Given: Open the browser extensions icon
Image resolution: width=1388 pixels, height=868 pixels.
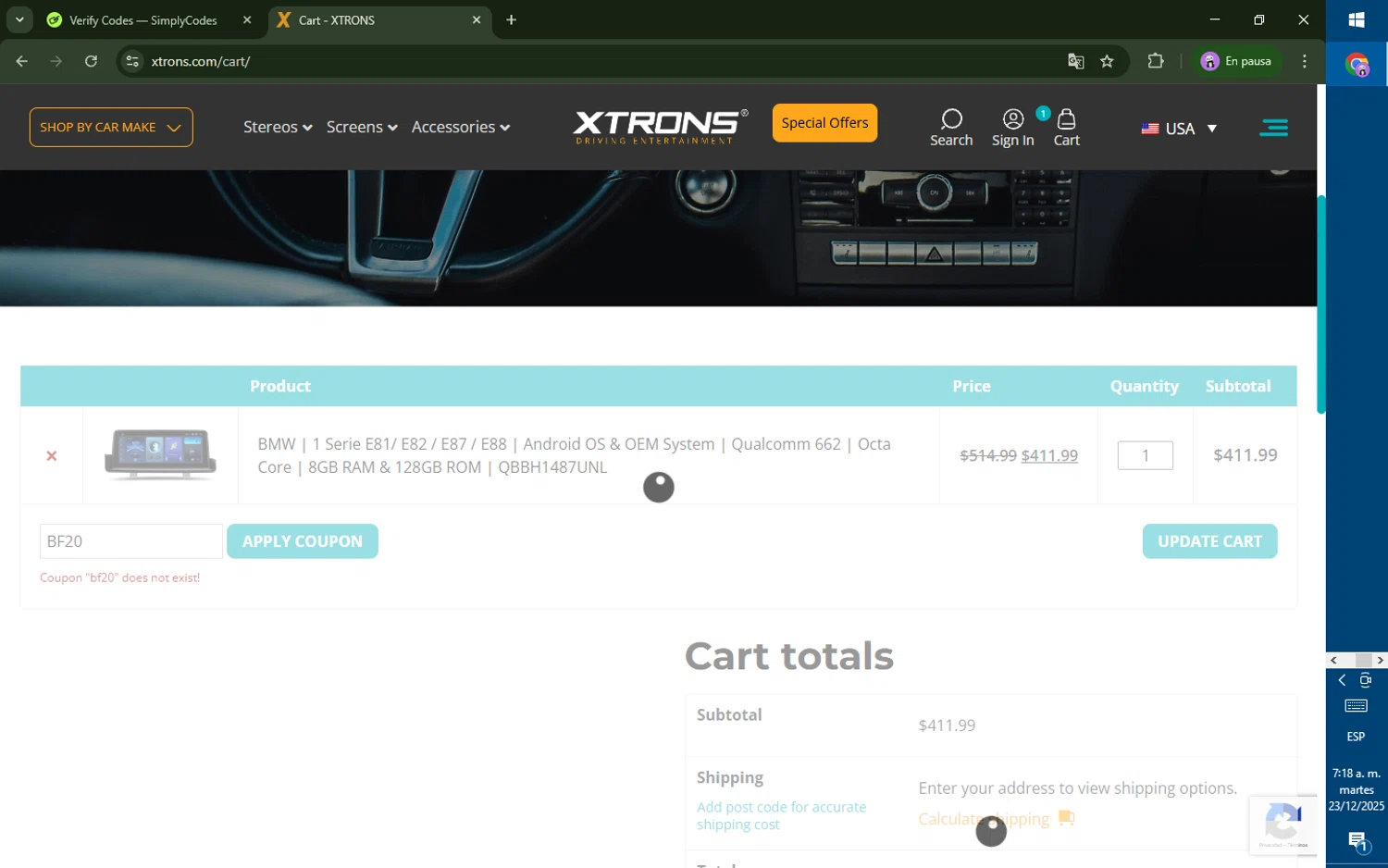Looking at the screenshot, I should [x=1155, y=61].
